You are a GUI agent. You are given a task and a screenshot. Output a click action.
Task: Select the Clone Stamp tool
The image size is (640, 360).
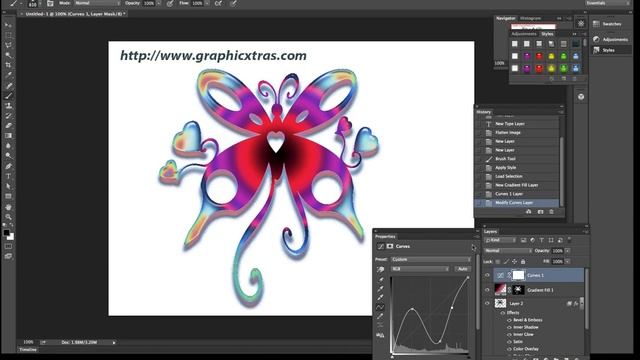[8, 106]
